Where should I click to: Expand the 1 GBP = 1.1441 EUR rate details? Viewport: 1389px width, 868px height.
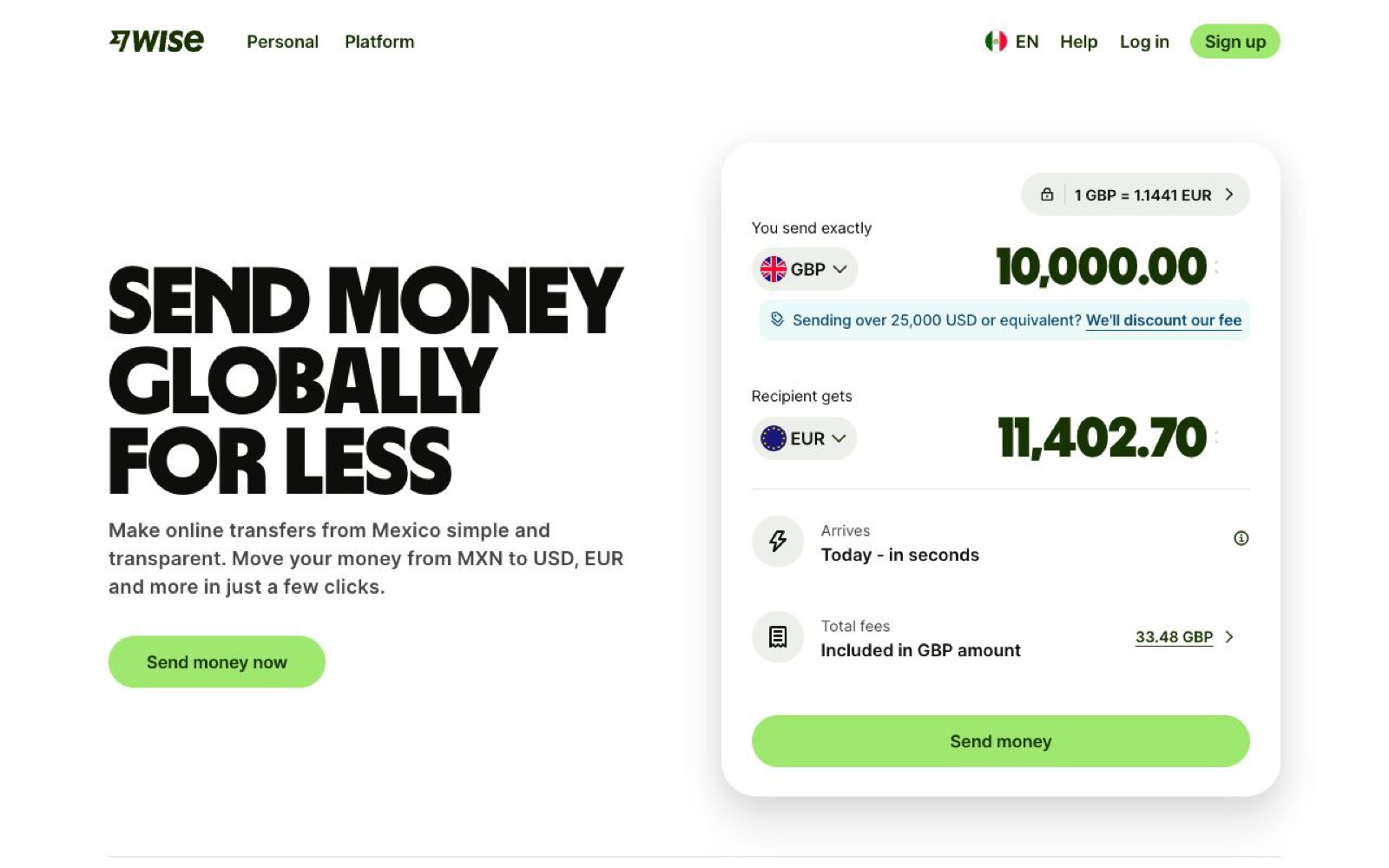tap(1228, 194)
